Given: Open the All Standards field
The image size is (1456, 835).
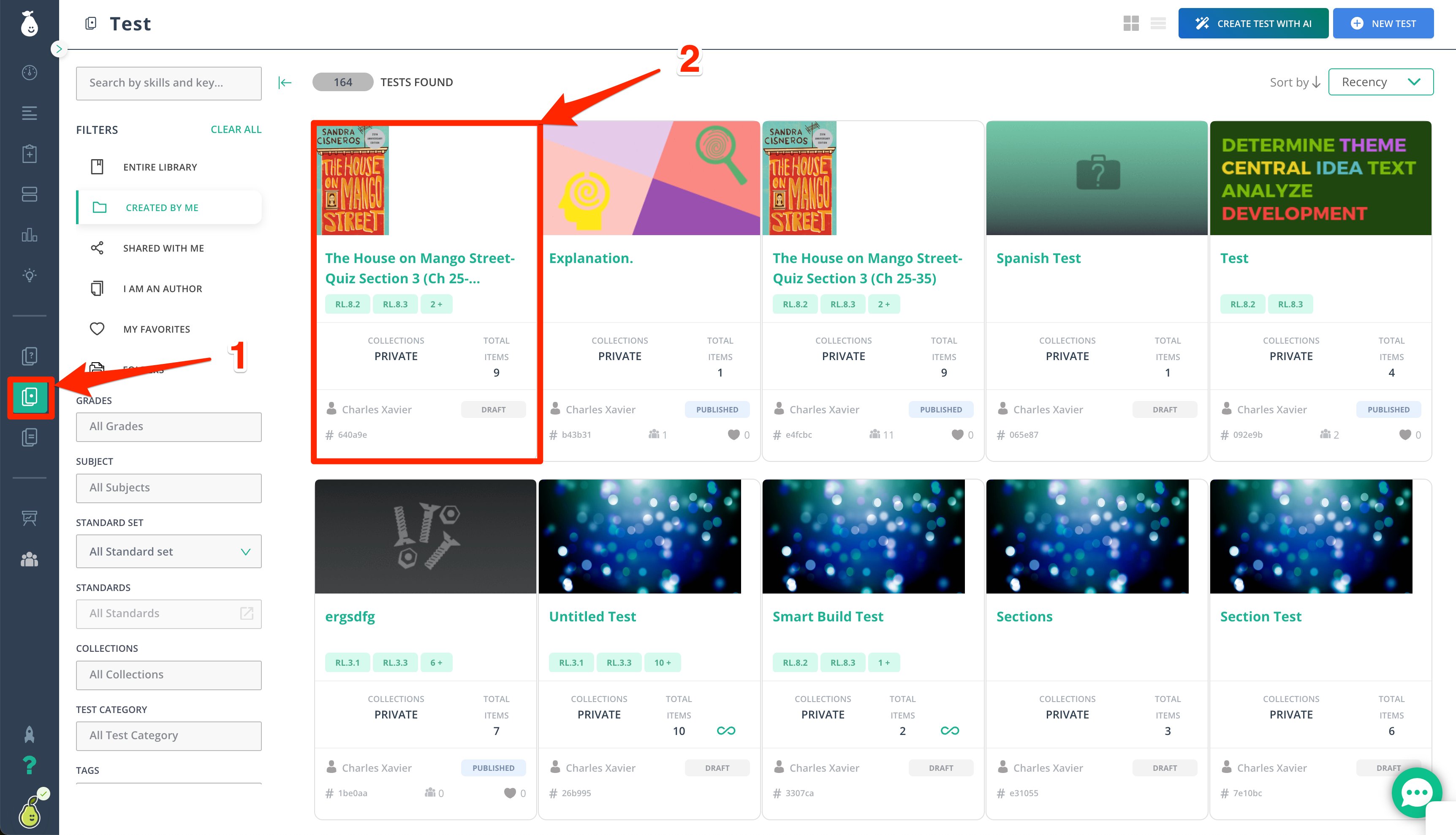Looking at the screenshot, I should tap(168, 614).
